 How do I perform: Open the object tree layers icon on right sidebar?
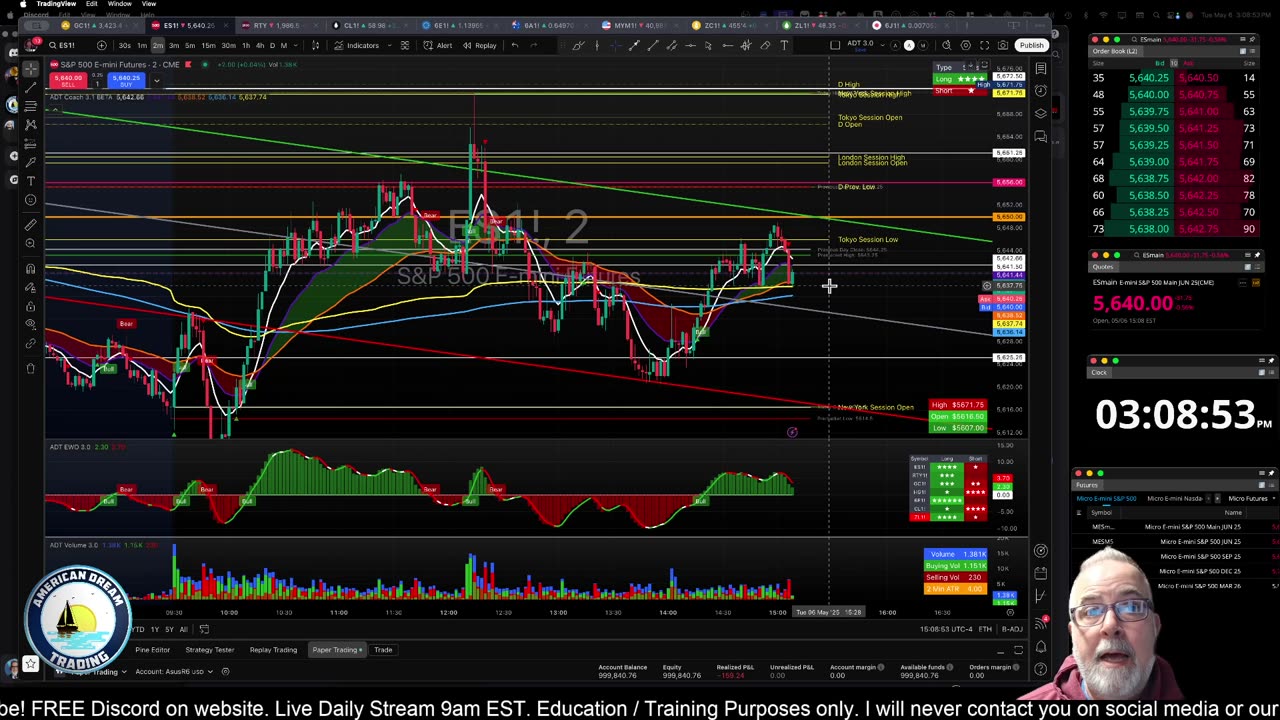pyautogui.click(x=1041, y=113)
